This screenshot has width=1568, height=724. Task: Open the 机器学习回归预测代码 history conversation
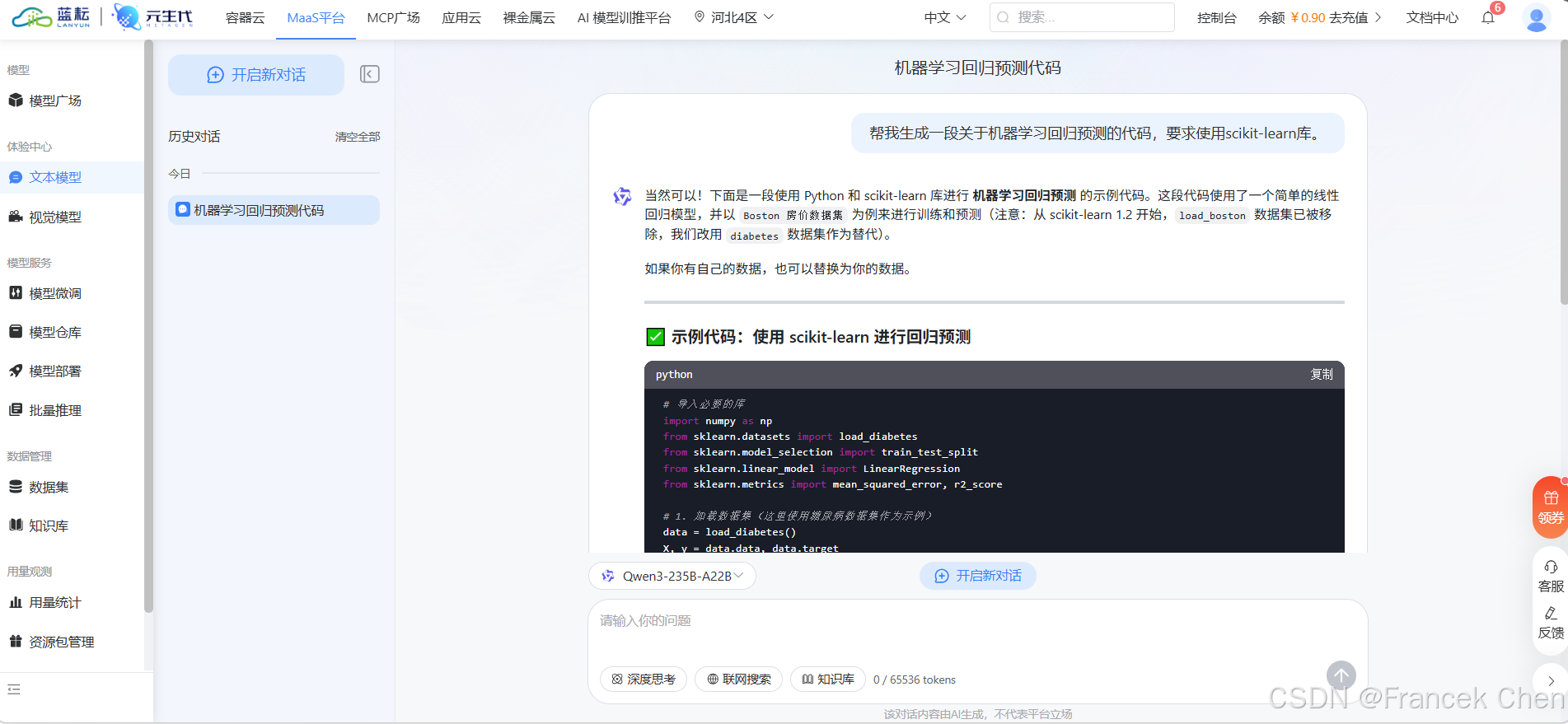point(274,210)
